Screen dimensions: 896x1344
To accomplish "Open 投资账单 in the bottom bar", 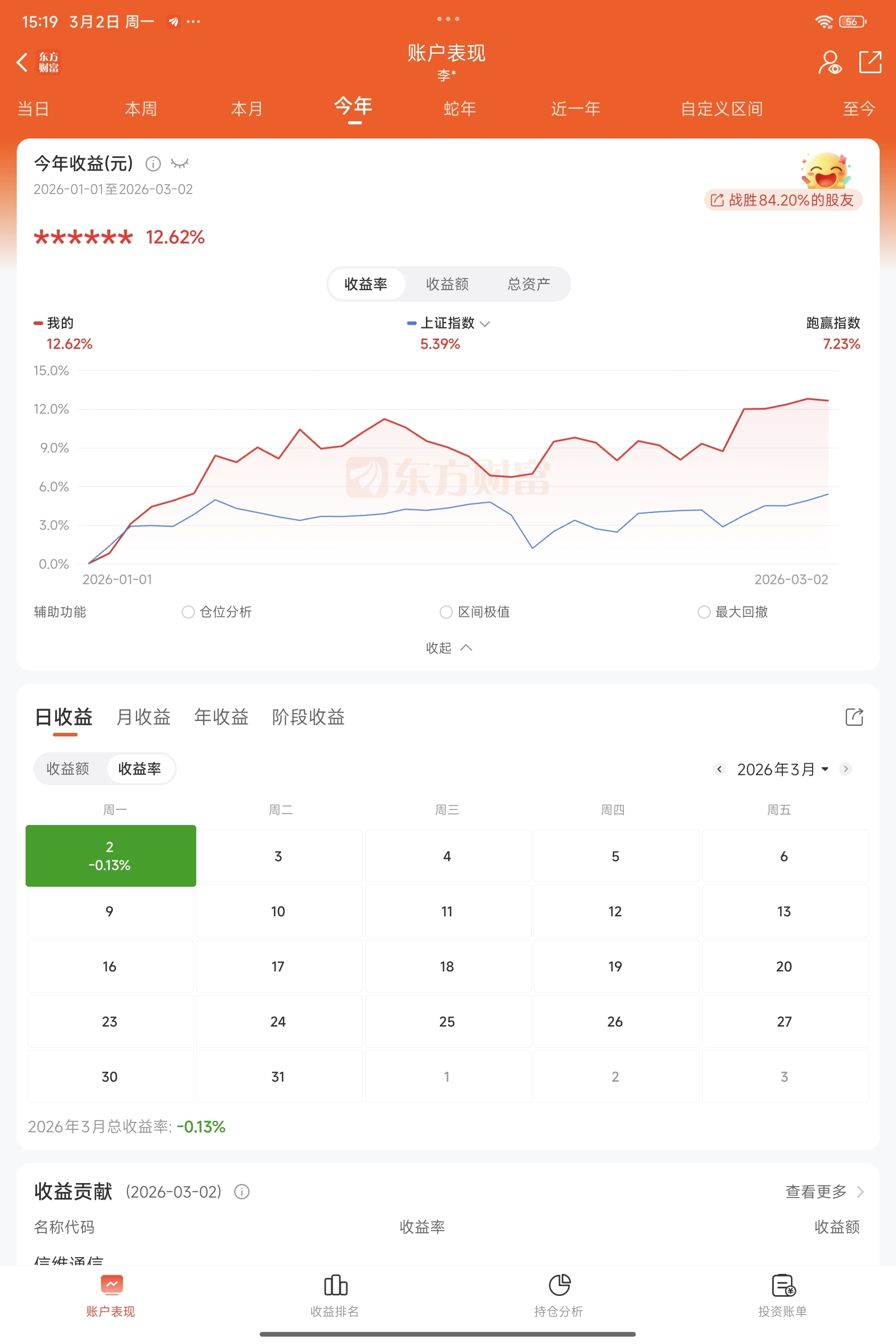I will [783, 1296].
